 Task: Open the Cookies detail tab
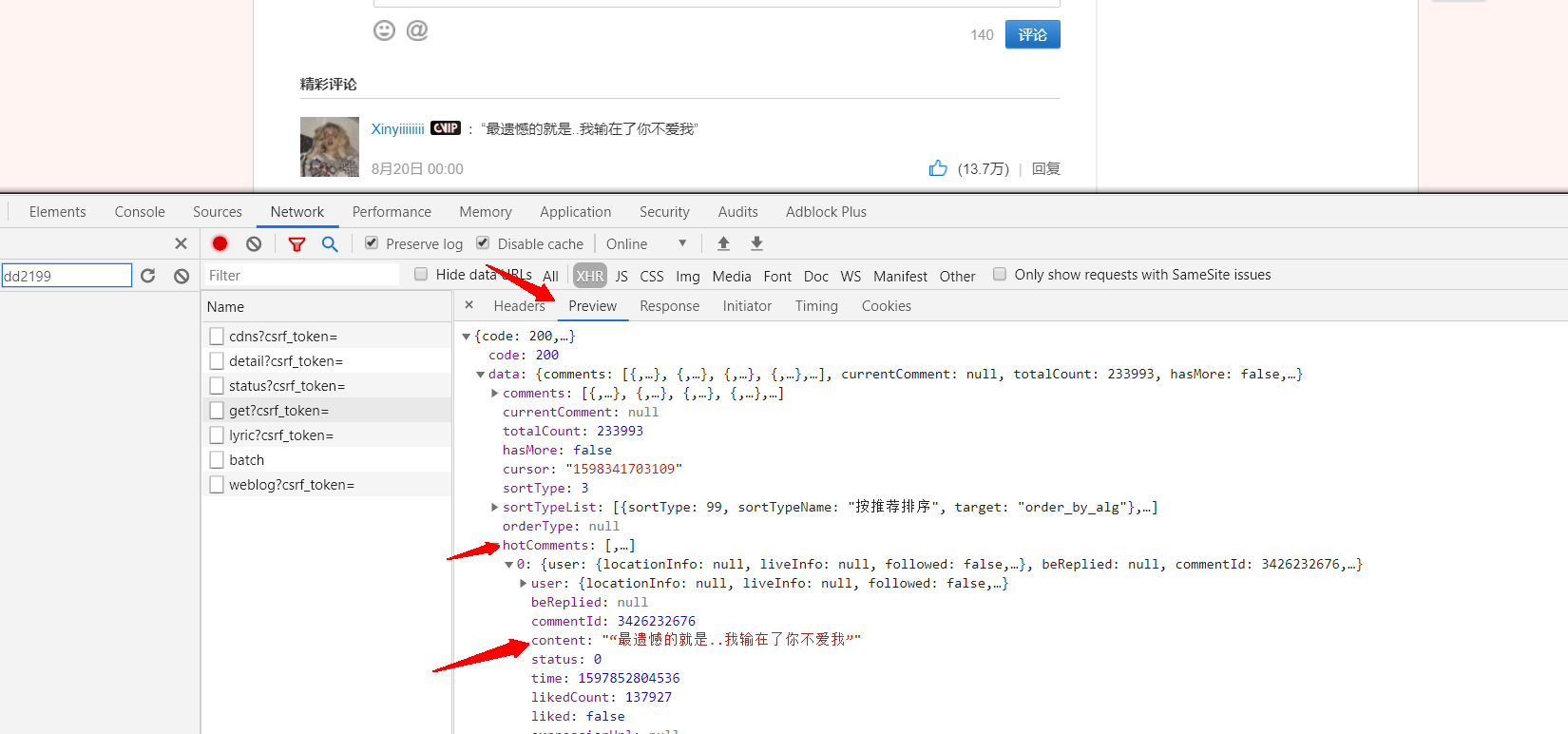[x=887, y=305]
